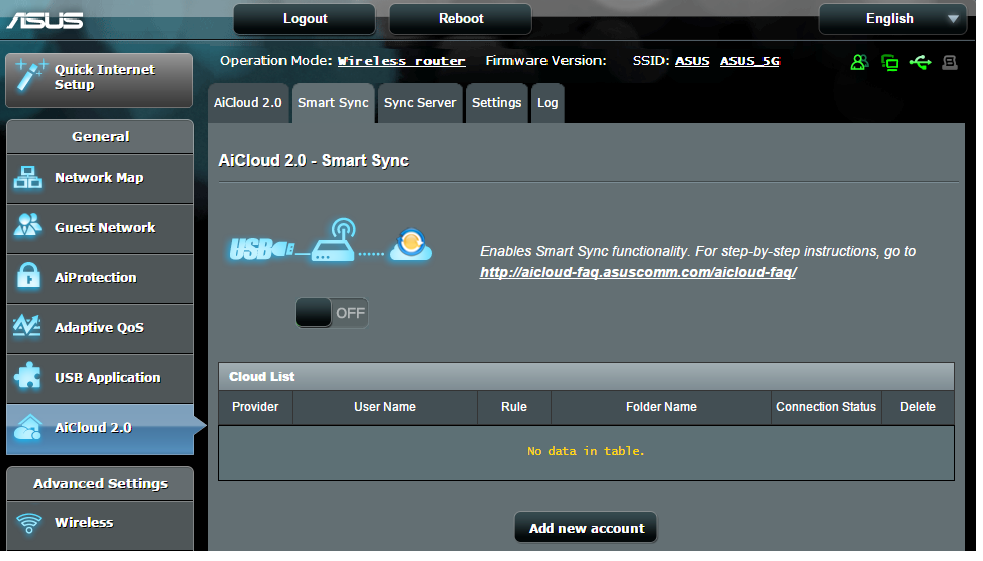Select the Smart Sync tab
983x561 pixels.
[x=333, y=103]
